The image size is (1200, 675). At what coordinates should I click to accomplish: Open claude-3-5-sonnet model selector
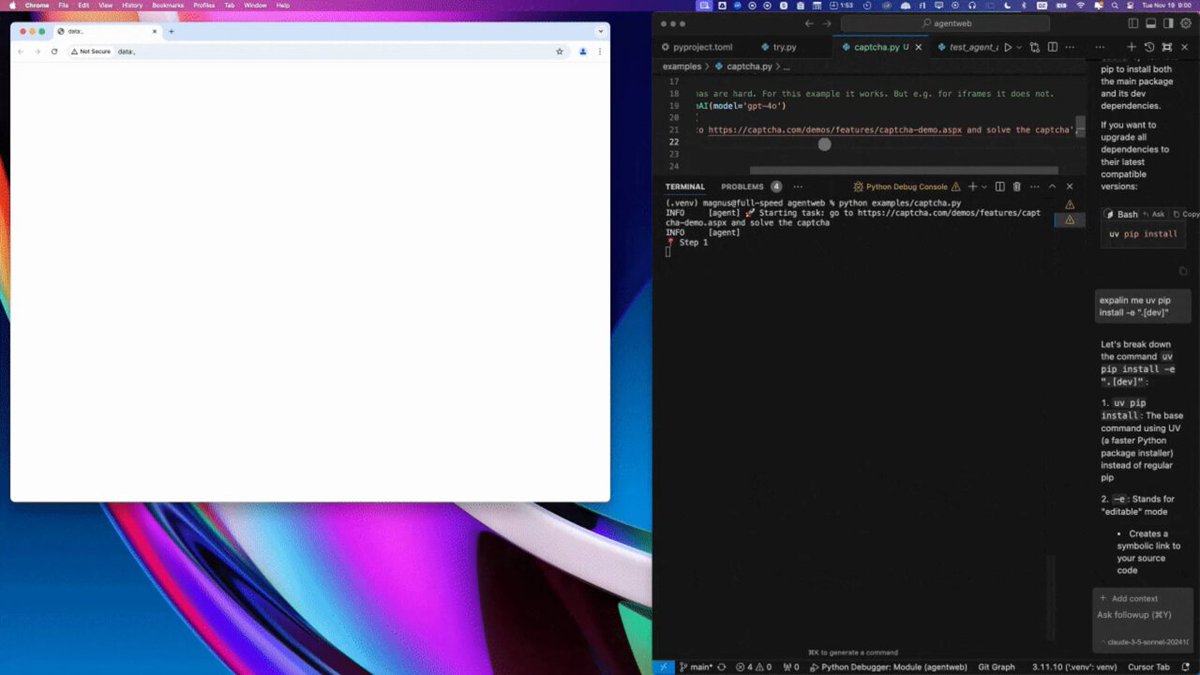coord(1145,642)
